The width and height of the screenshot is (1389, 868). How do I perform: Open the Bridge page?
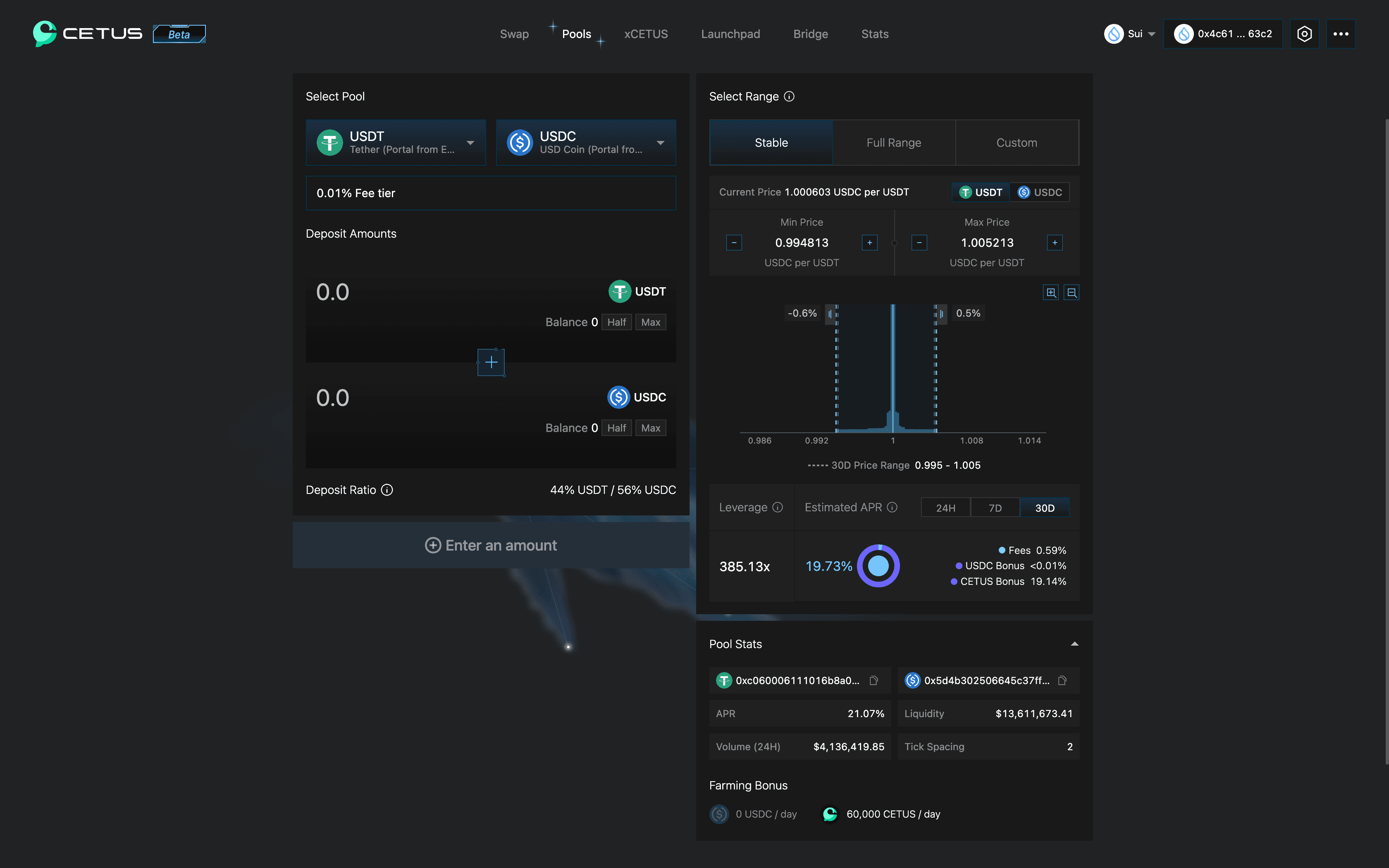[x=810, y=34]
